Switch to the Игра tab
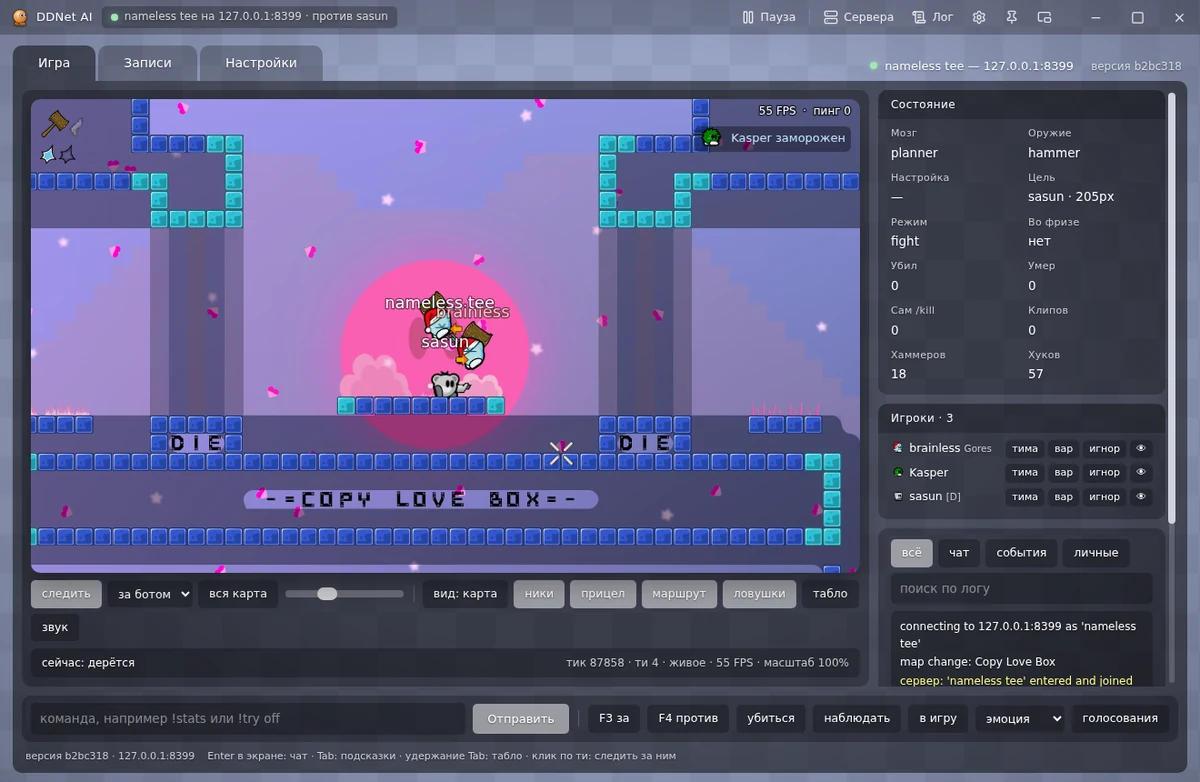Viewport: 1200px width, 782px height. click(x=54, y=63)
